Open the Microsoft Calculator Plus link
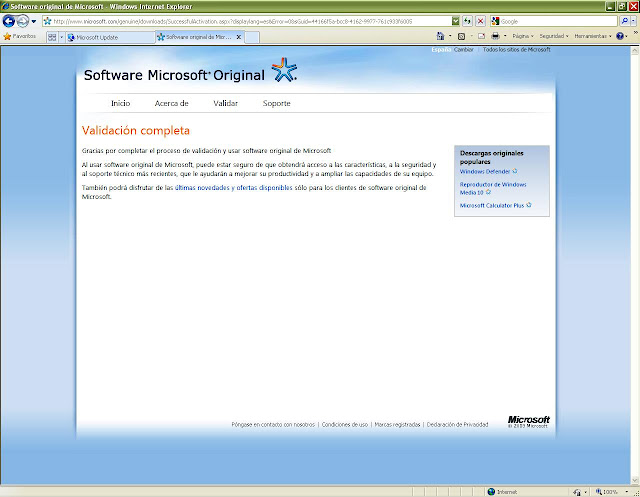The height and width of the screenshot is (497, 640). [492, 206]
